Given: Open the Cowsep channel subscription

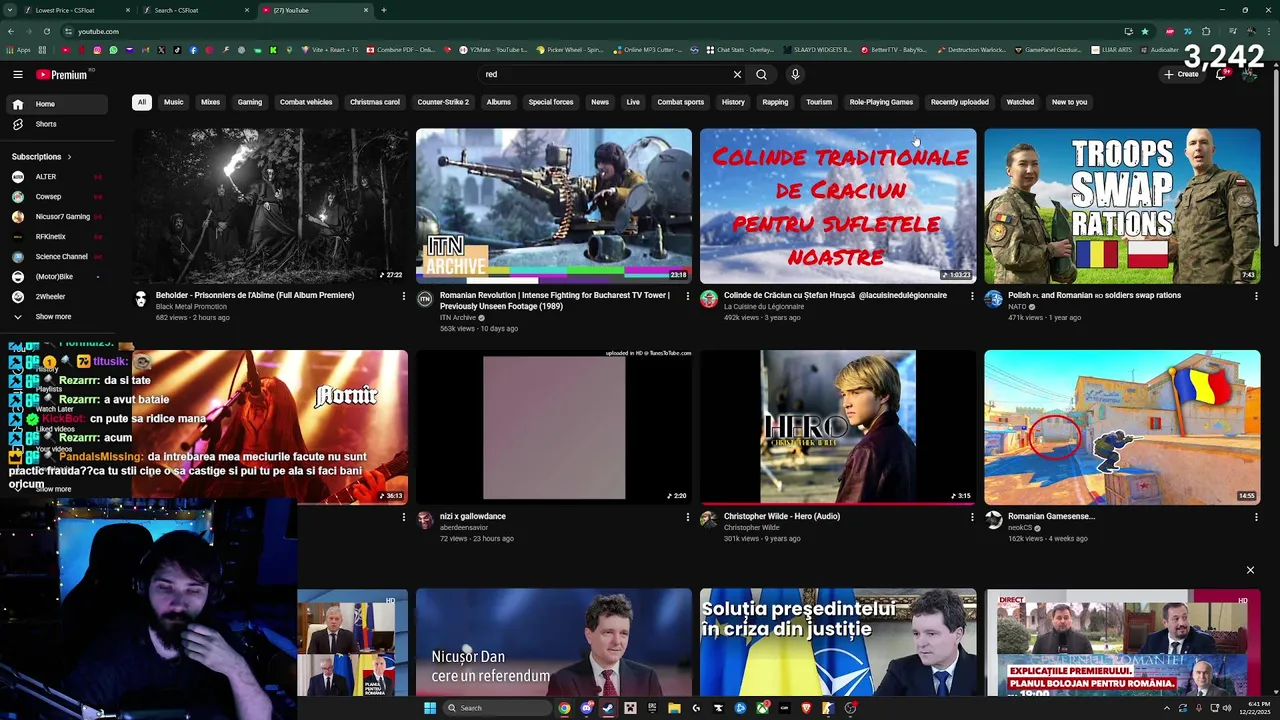Looking at the screenshot, I should 55,197.
